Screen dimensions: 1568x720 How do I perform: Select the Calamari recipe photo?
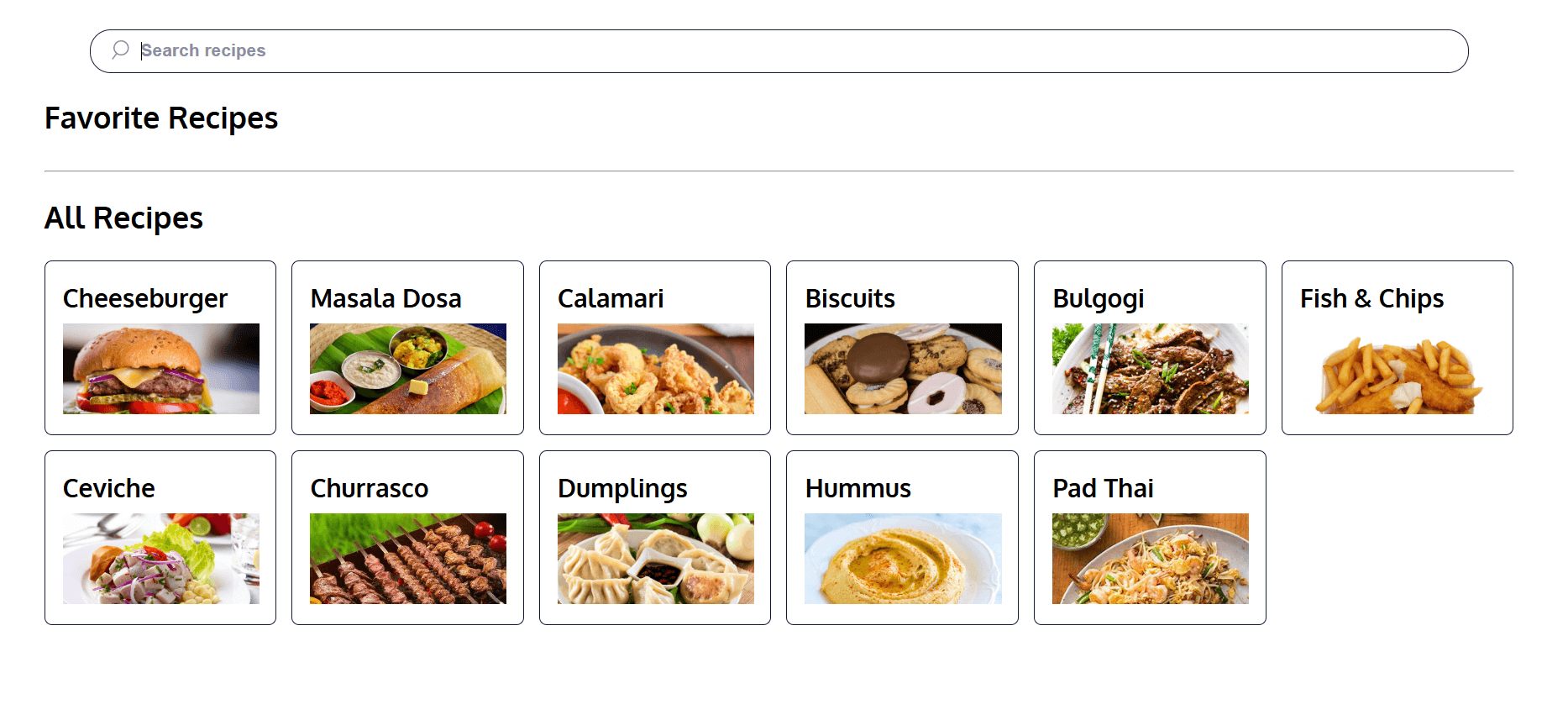click(655, 370)
